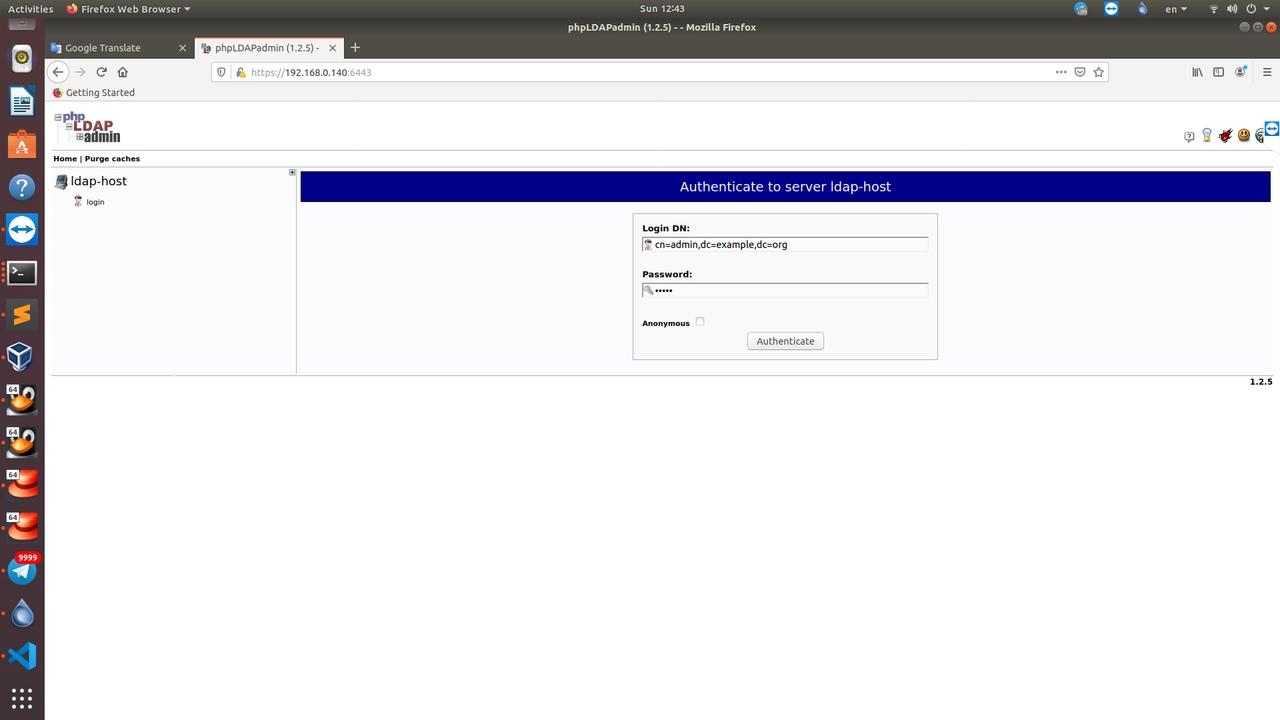The height and width of the screenshot is (720, 1280).
Task: Click the TeamViewer tray icon in top bar
Action: click(x=1111, y=9)
